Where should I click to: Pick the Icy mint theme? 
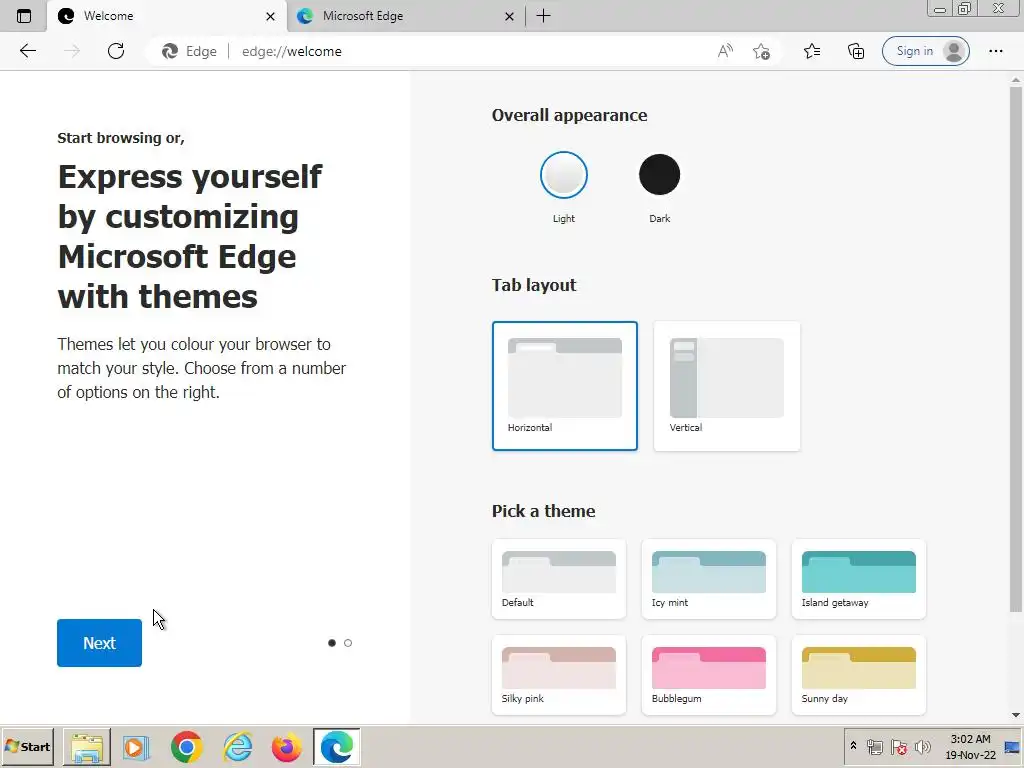[x=709, y=579]
